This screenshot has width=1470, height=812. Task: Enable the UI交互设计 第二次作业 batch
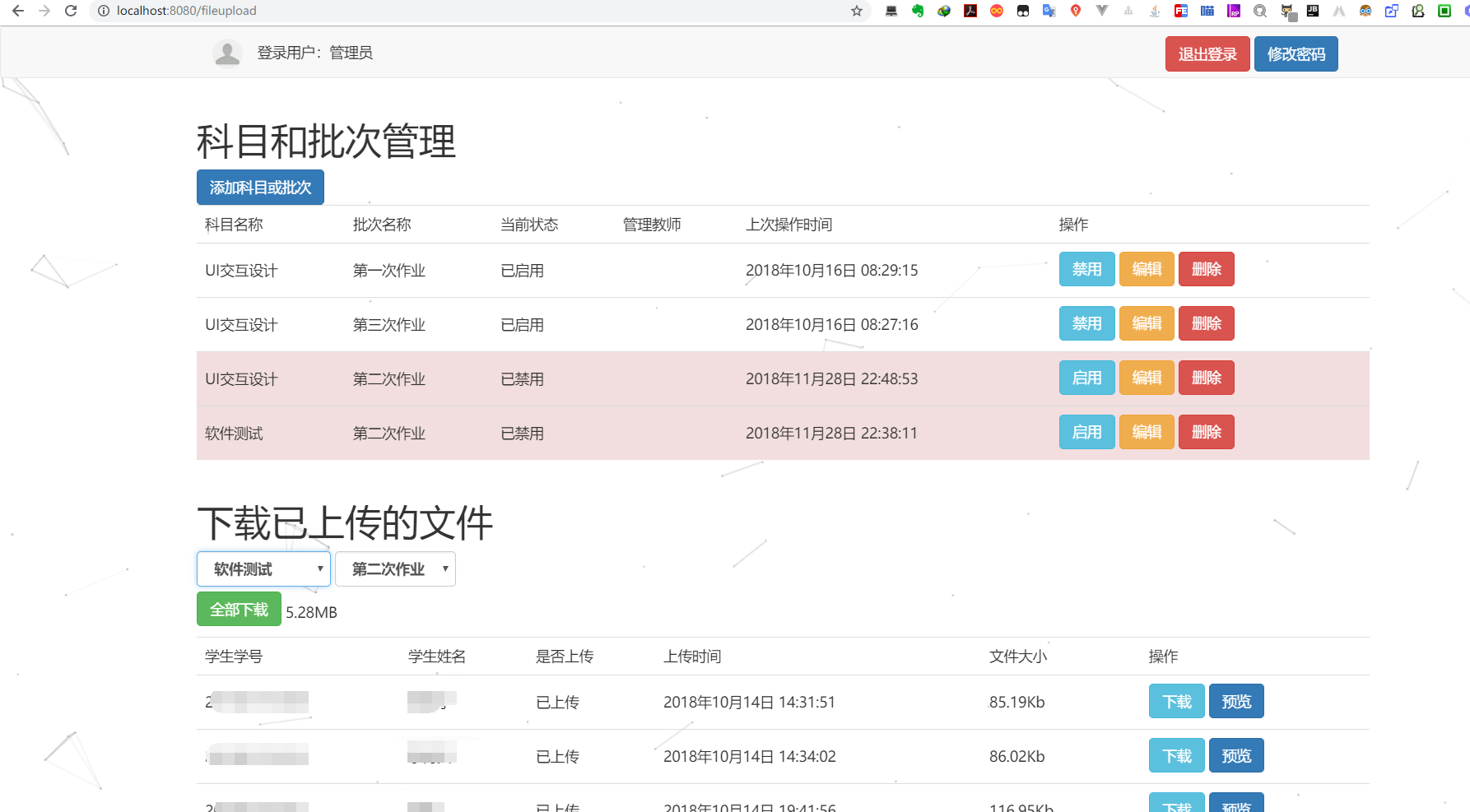(x=1086, y=378)
